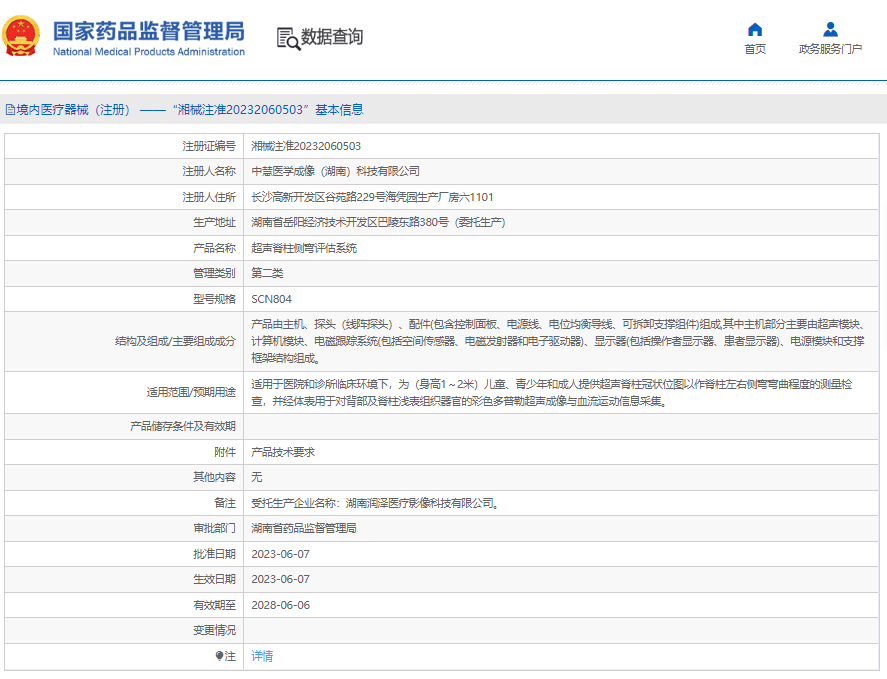Screen dimensions: 887x679
Task: Click the 产品名称 row label
Action: pyautogui.click(x=214, y=248)
